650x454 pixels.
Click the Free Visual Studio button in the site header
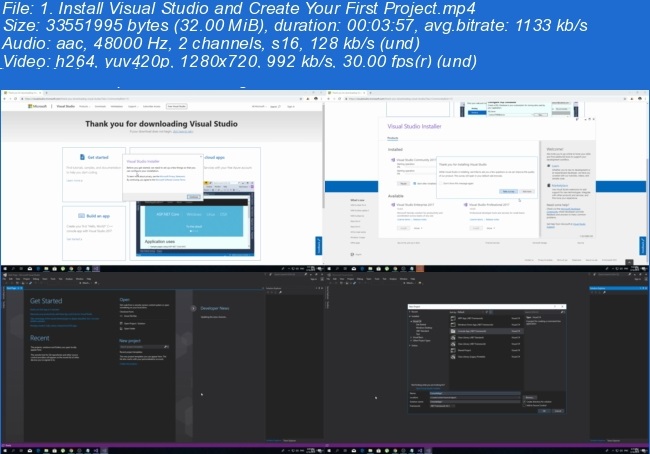(177, 106)
